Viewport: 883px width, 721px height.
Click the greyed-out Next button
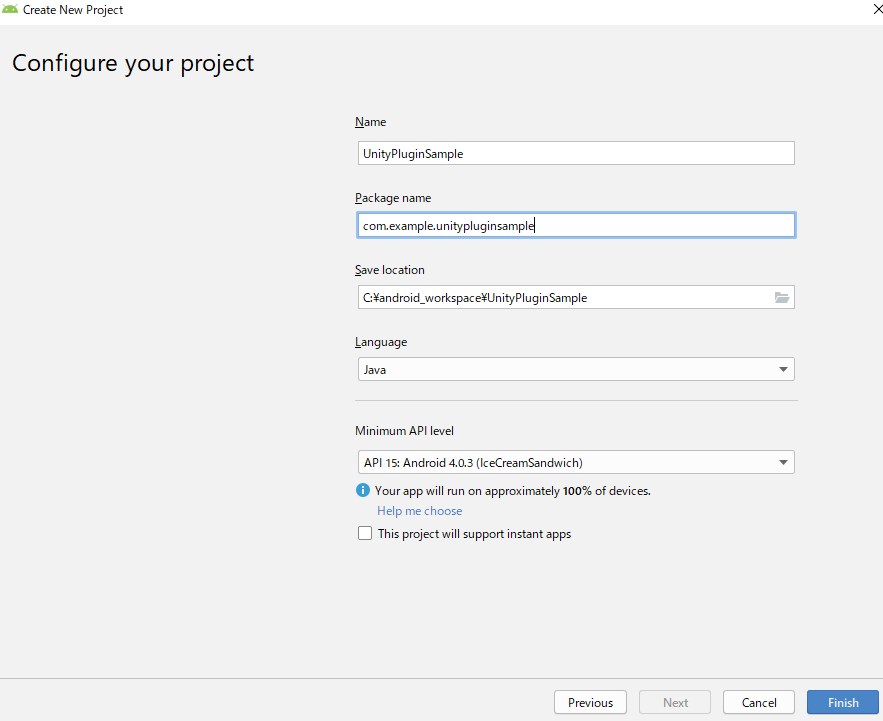click(x=675, y=702)
